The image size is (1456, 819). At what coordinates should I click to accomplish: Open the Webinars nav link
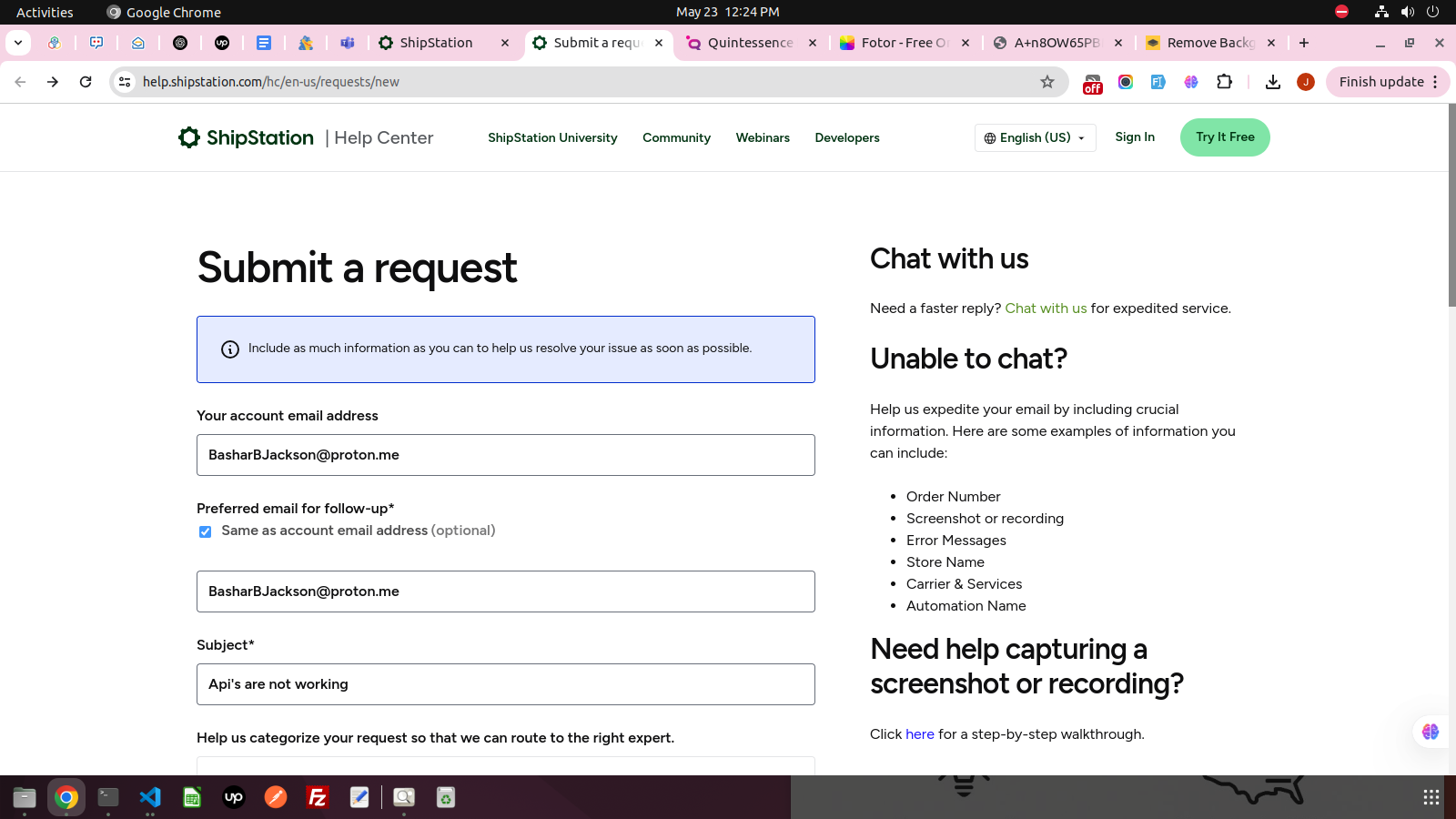(763, 137)
